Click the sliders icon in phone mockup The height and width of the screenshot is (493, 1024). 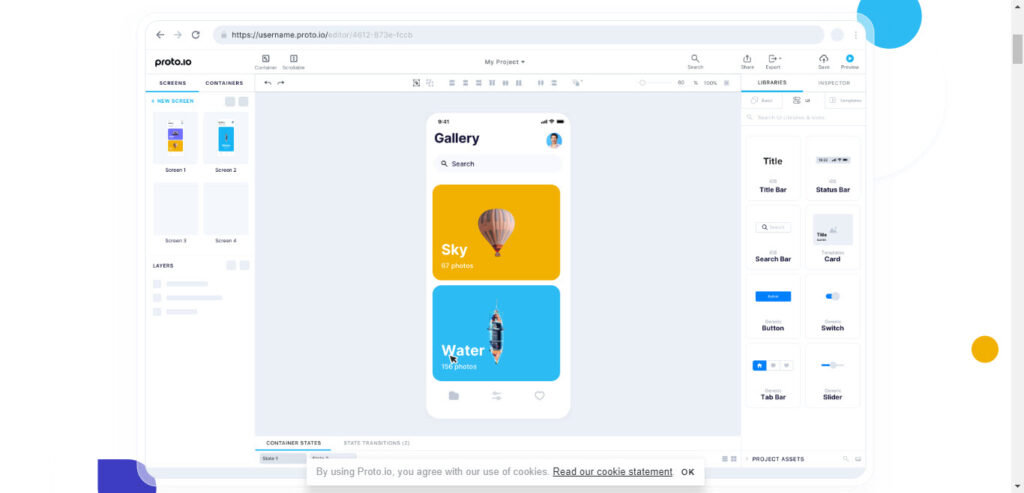497,396
